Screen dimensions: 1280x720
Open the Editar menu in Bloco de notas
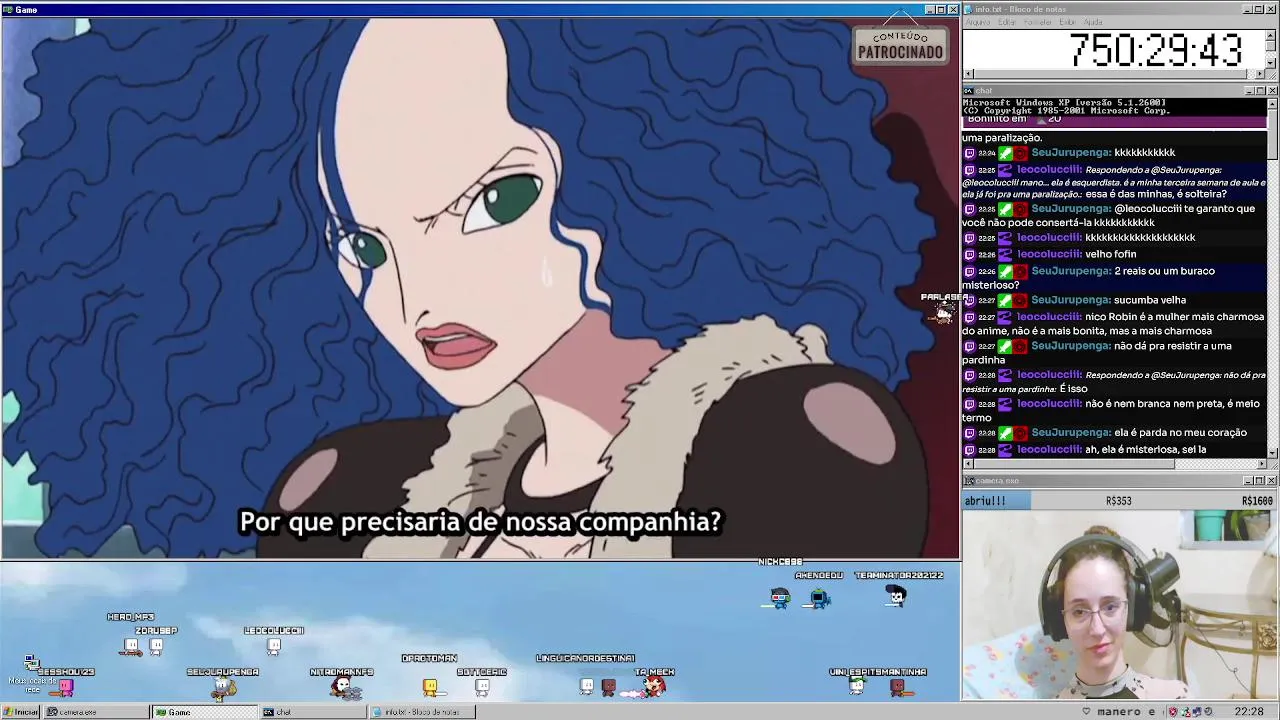pyautogui.click(x=1007, y=22)
